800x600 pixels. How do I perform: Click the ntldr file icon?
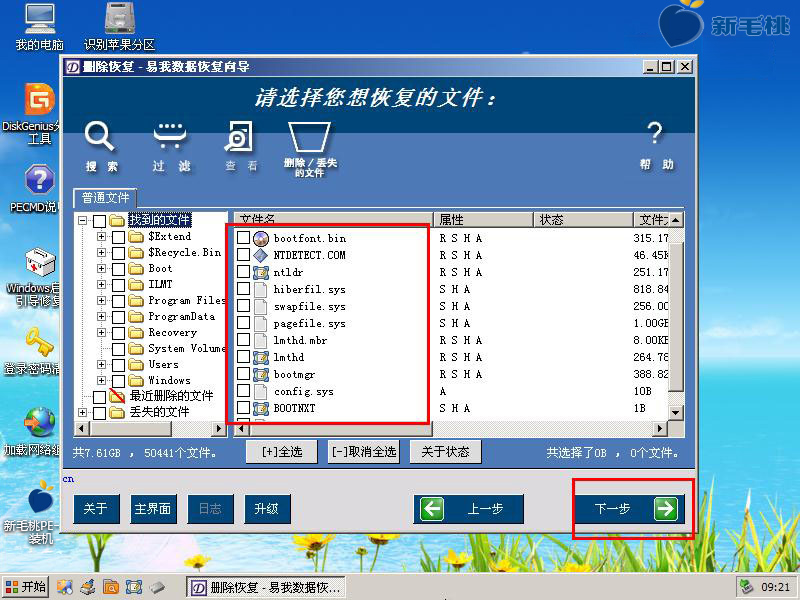(x=261, y=272)
